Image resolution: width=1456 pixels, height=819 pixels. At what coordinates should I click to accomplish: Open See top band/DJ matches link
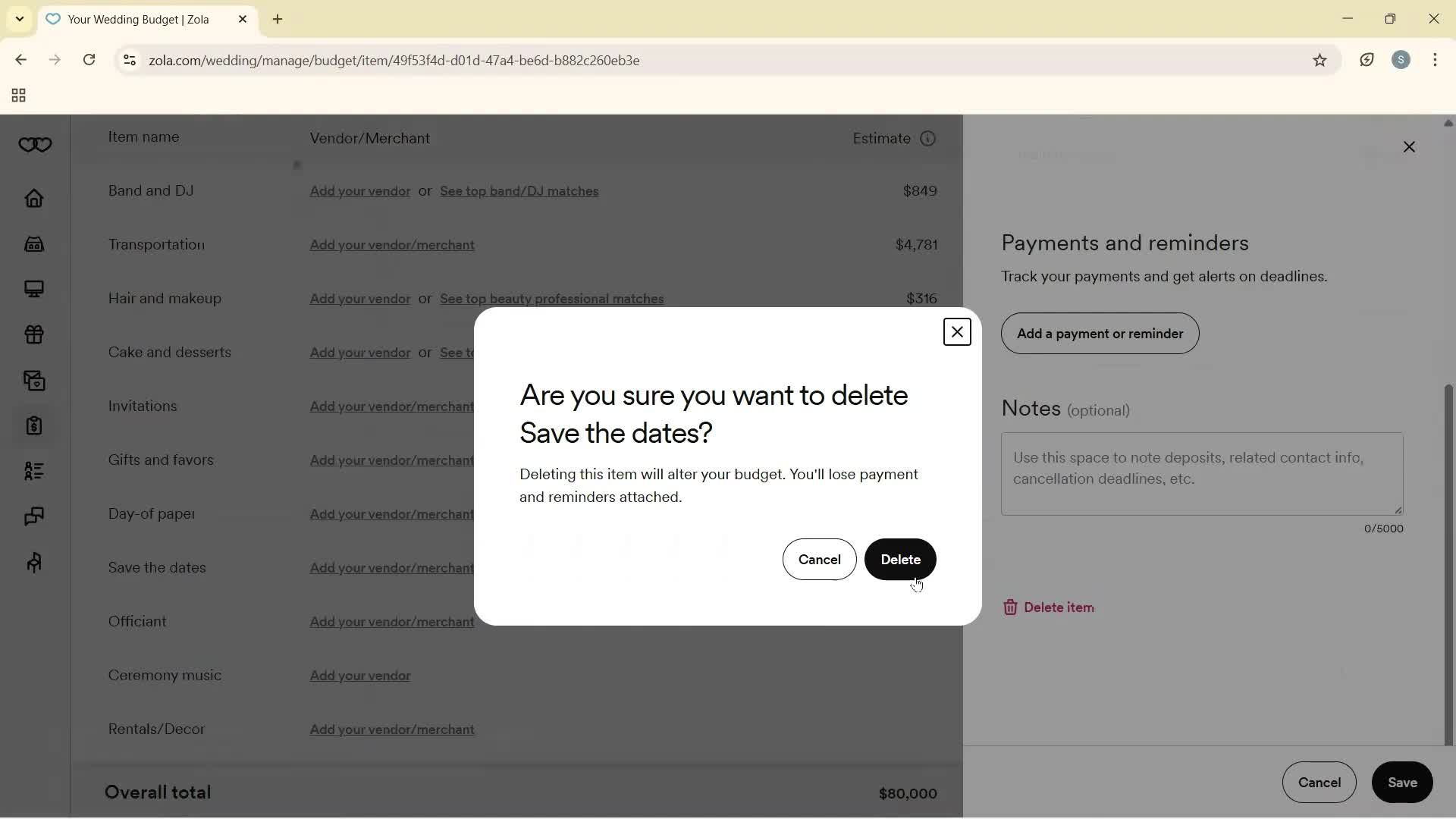click(519, 191)
